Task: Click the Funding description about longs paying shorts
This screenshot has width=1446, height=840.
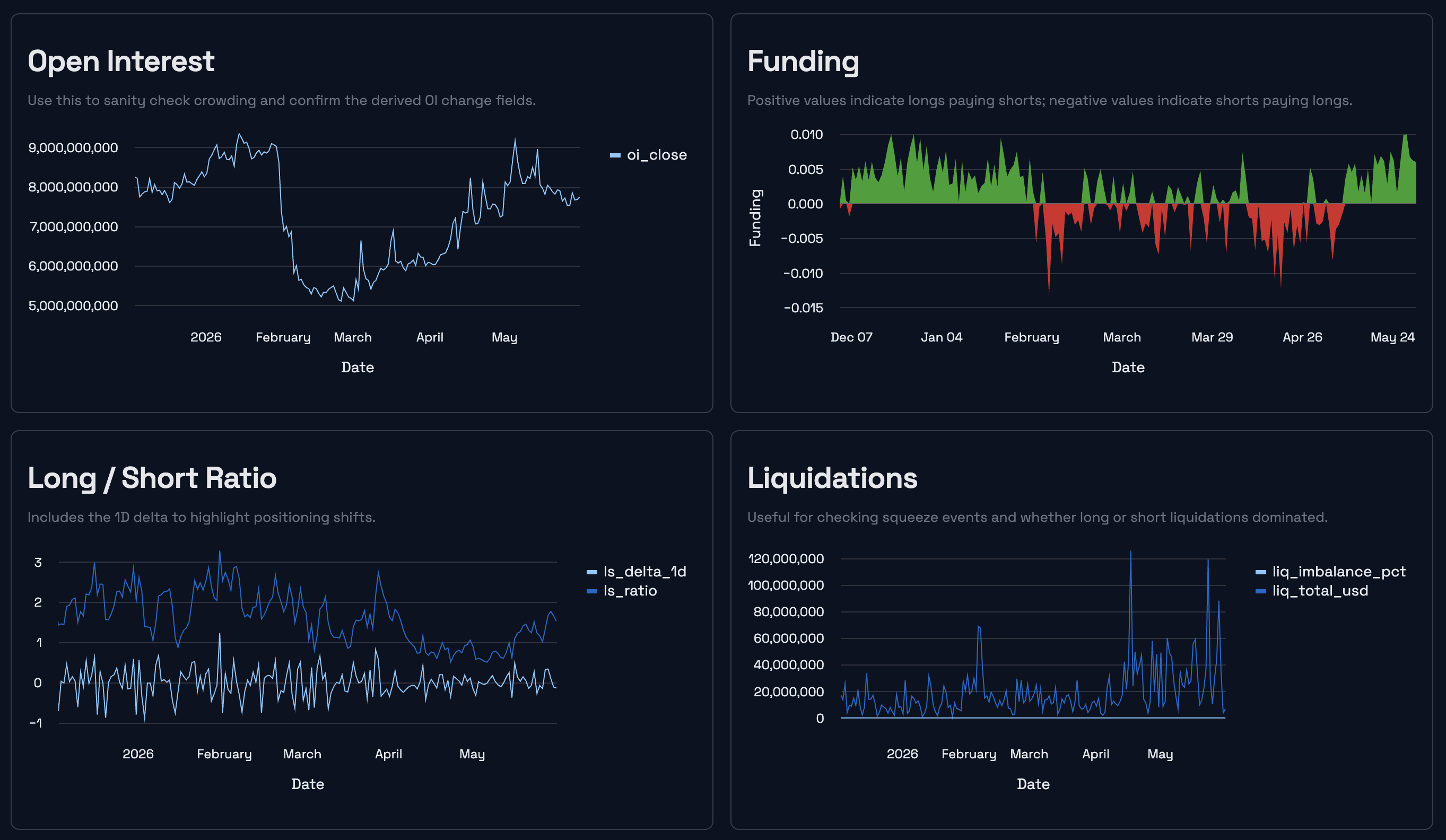Action: pos(1050,100)
